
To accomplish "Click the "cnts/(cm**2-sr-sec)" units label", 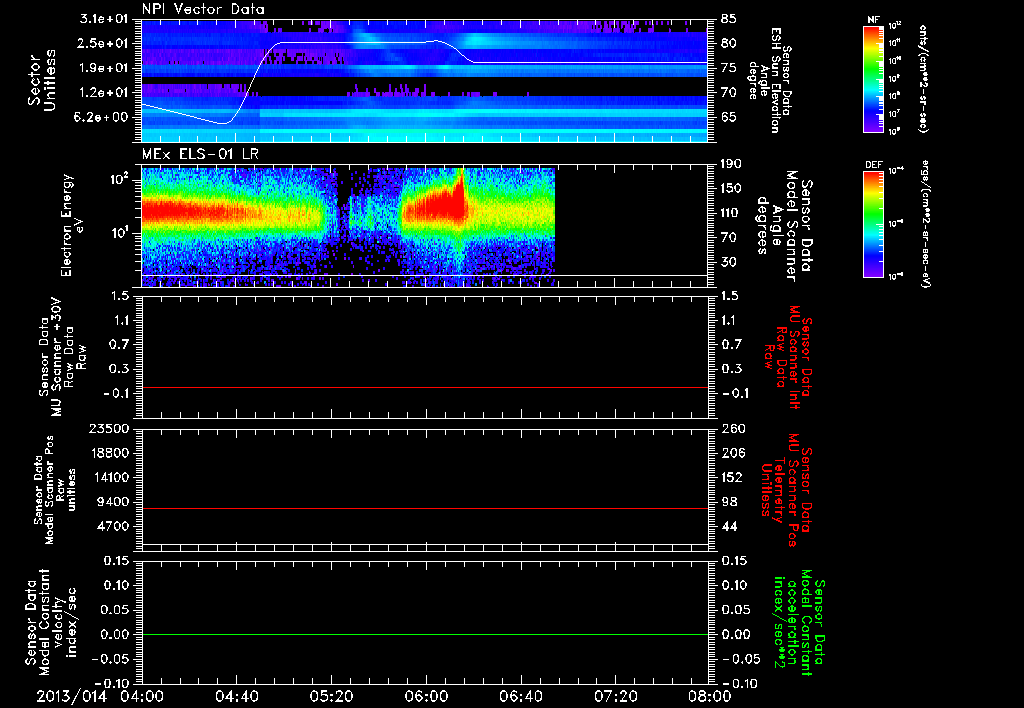I will click(923, 78).
